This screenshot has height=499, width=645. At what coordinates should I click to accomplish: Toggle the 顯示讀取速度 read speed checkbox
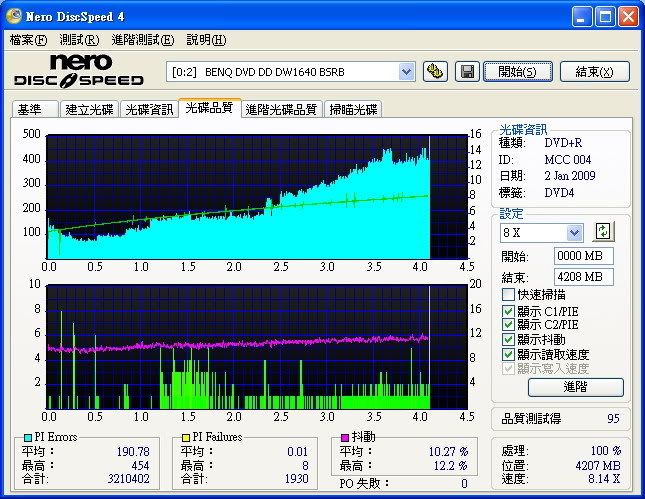(x=509, y=354)
